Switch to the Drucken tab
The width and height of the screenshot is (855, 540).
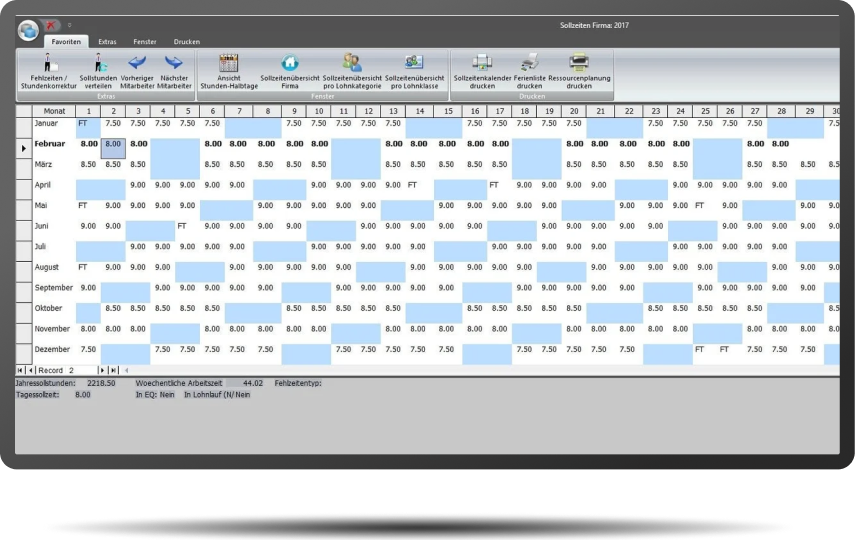click(x=186, y=41)
